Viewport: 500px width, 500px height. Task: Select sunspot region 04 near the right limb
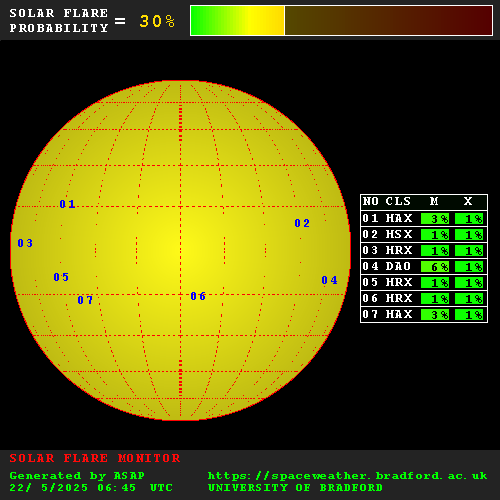coord(329,280)
